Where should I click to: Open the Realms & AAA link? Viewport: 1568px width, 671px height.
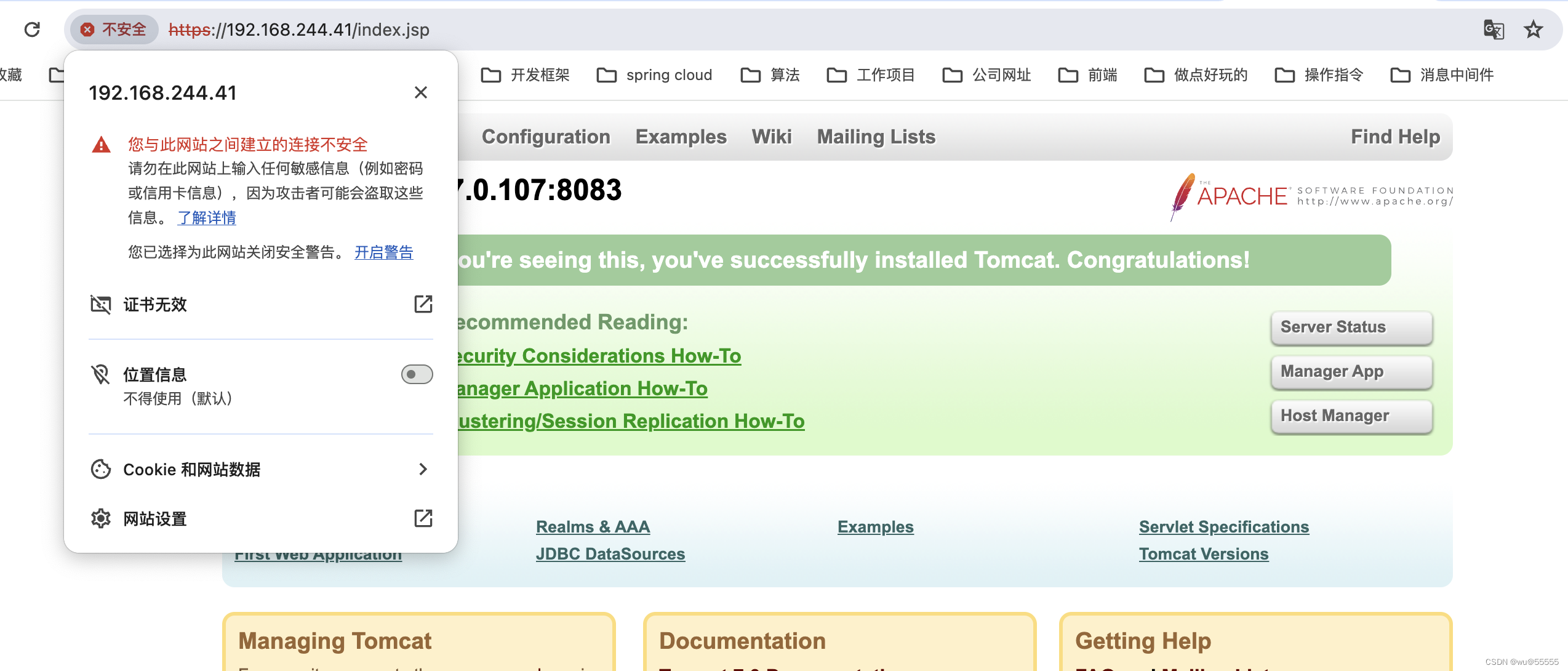[593, 527]
